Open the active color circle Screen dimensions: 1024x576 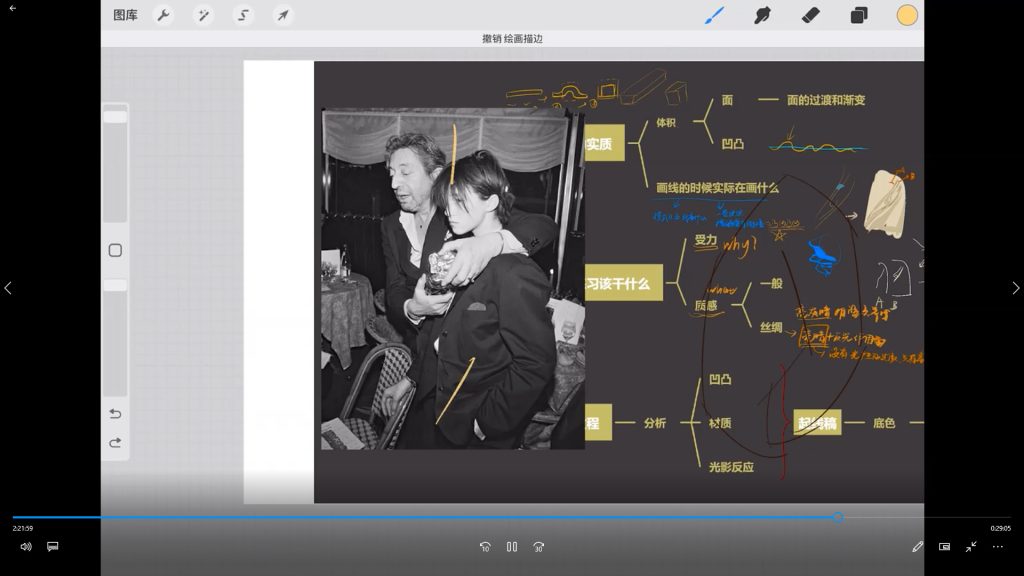pos(907,15)
